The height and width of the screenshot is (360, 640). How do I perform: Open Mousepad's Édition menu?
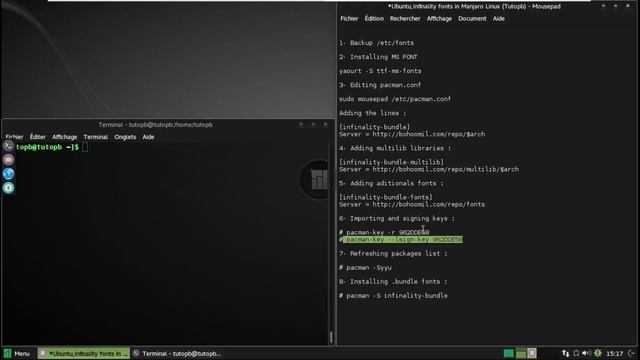tap(374, 19)
